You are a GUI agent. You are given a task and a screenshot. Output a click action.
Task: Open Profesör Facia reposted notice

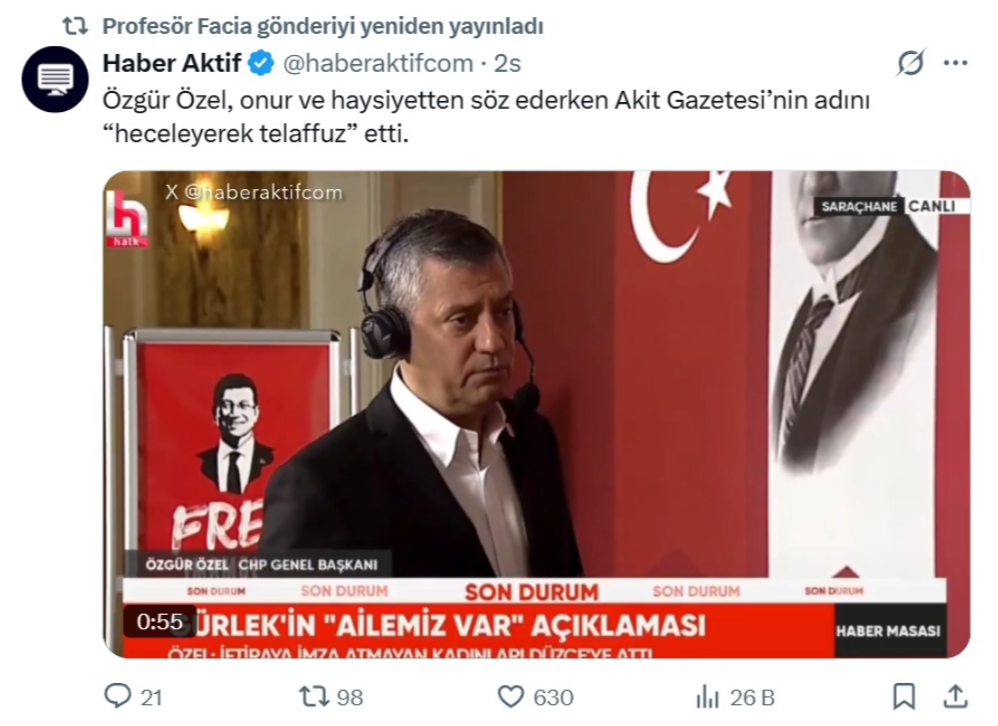pos(323,26)
